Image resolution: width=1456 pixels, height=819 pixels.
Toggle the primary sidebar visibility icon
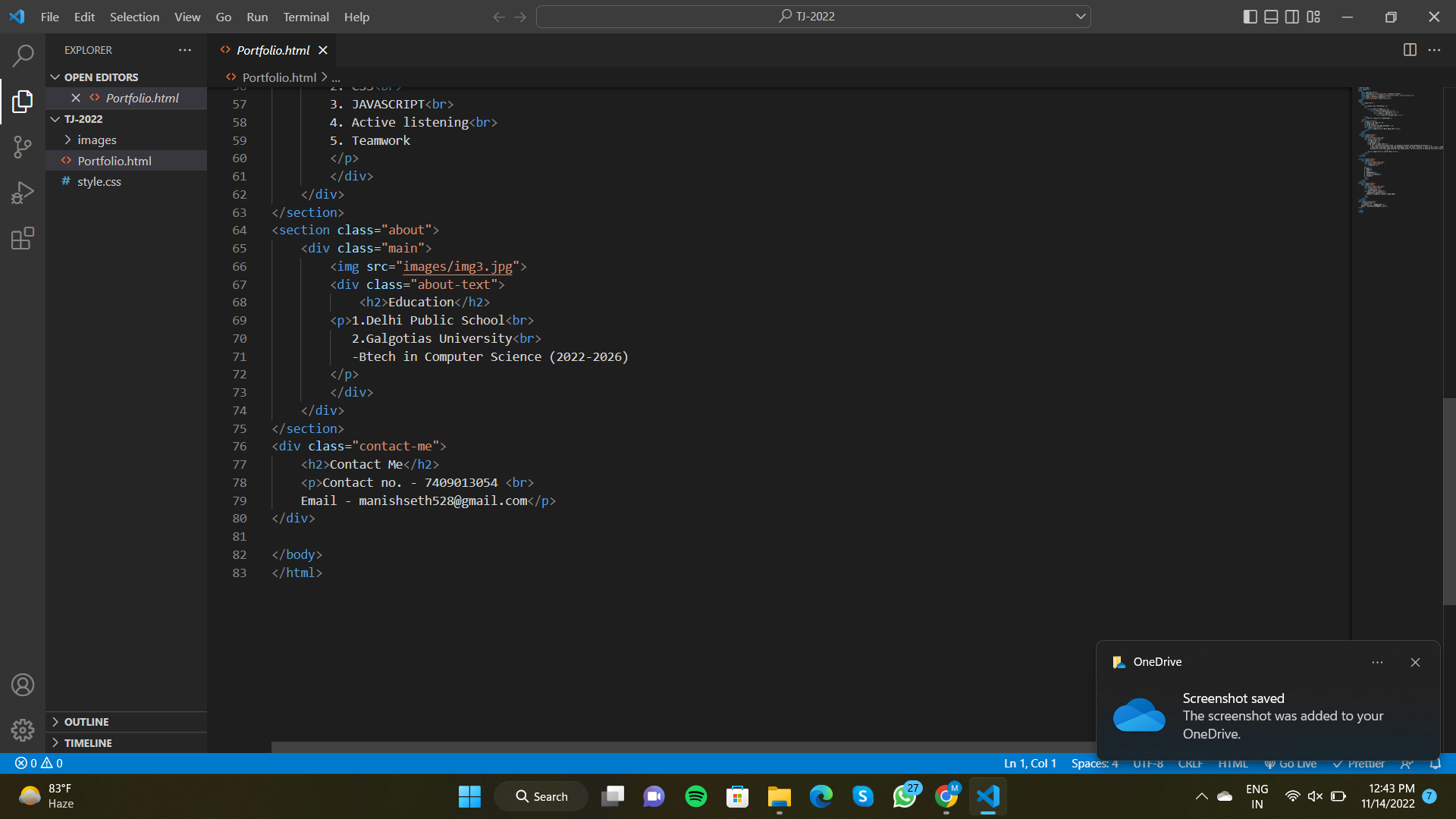click(1250, 16)
